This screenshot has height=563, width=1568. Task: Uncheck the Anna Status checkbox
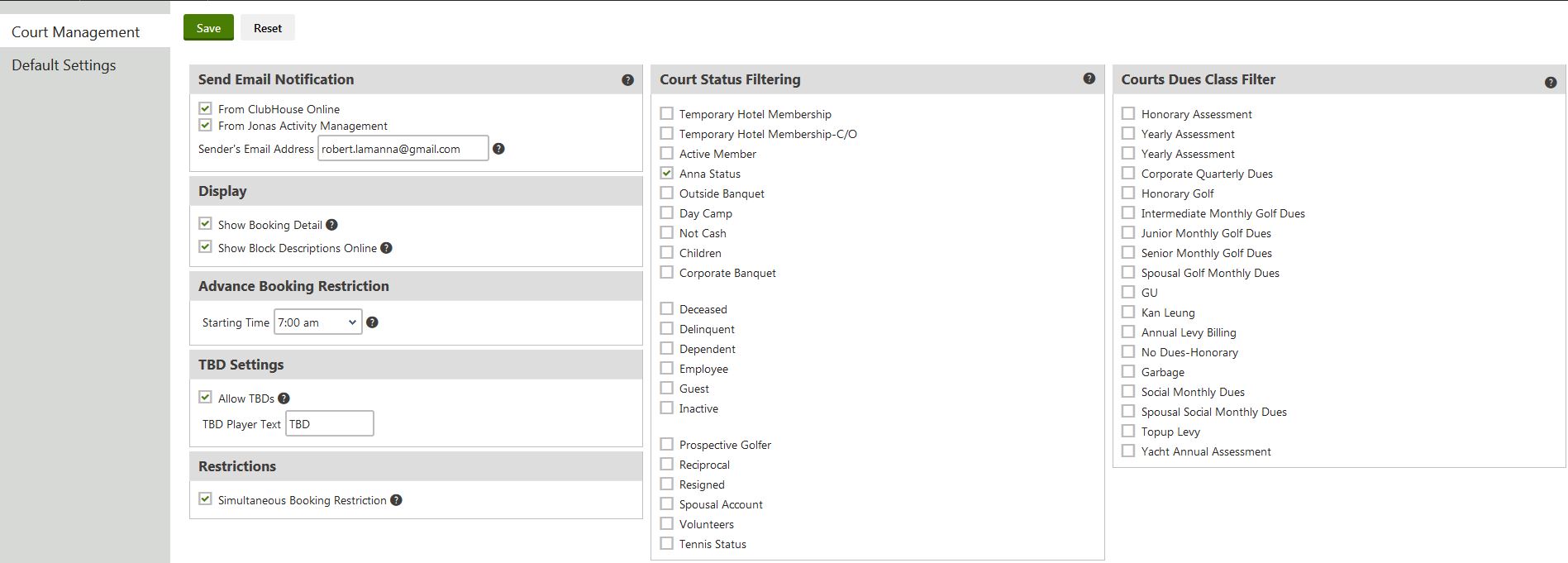(667, 174)
